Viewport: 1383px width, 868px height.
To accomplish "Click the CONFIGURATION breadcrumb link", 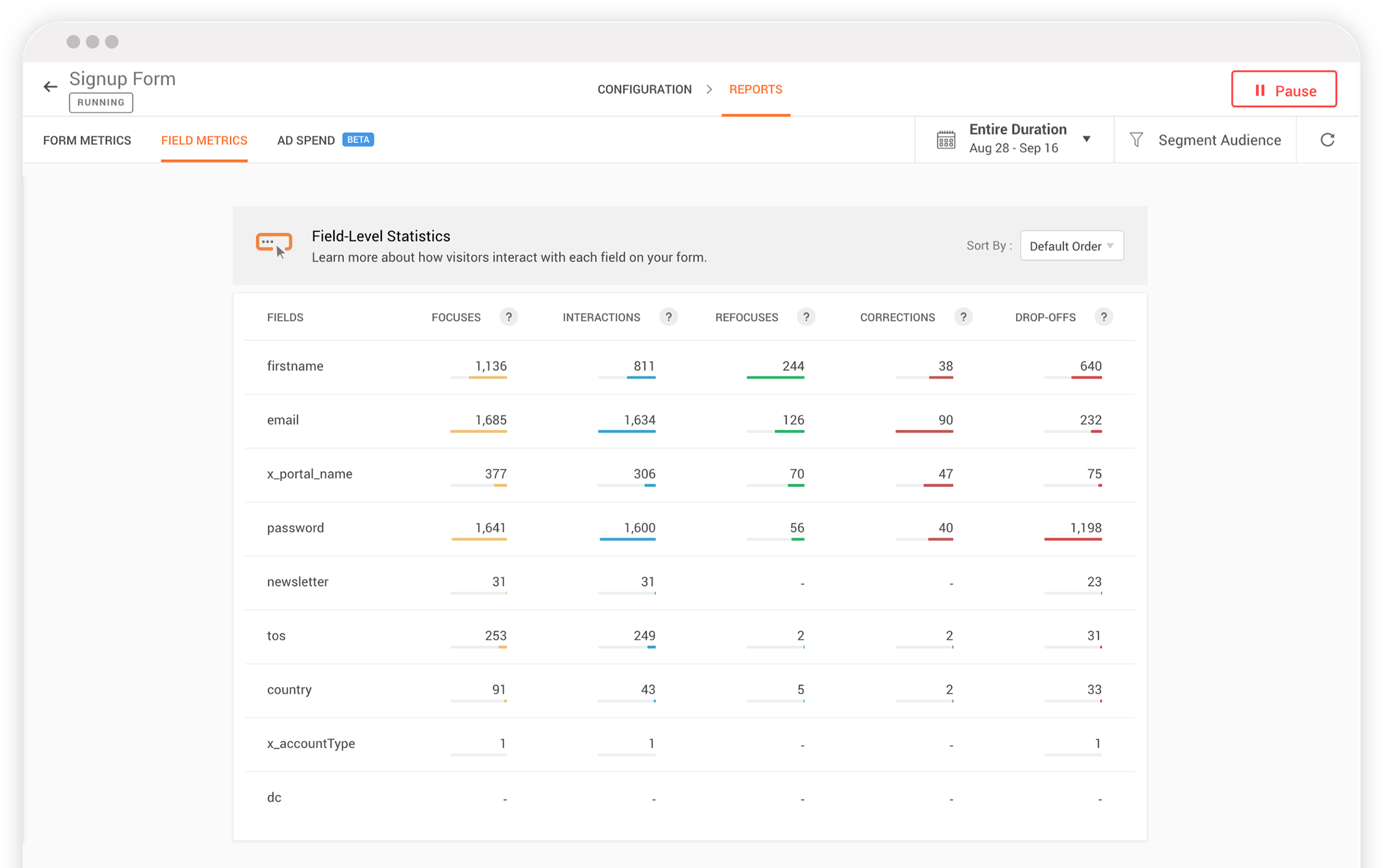I will pos(645,89).
